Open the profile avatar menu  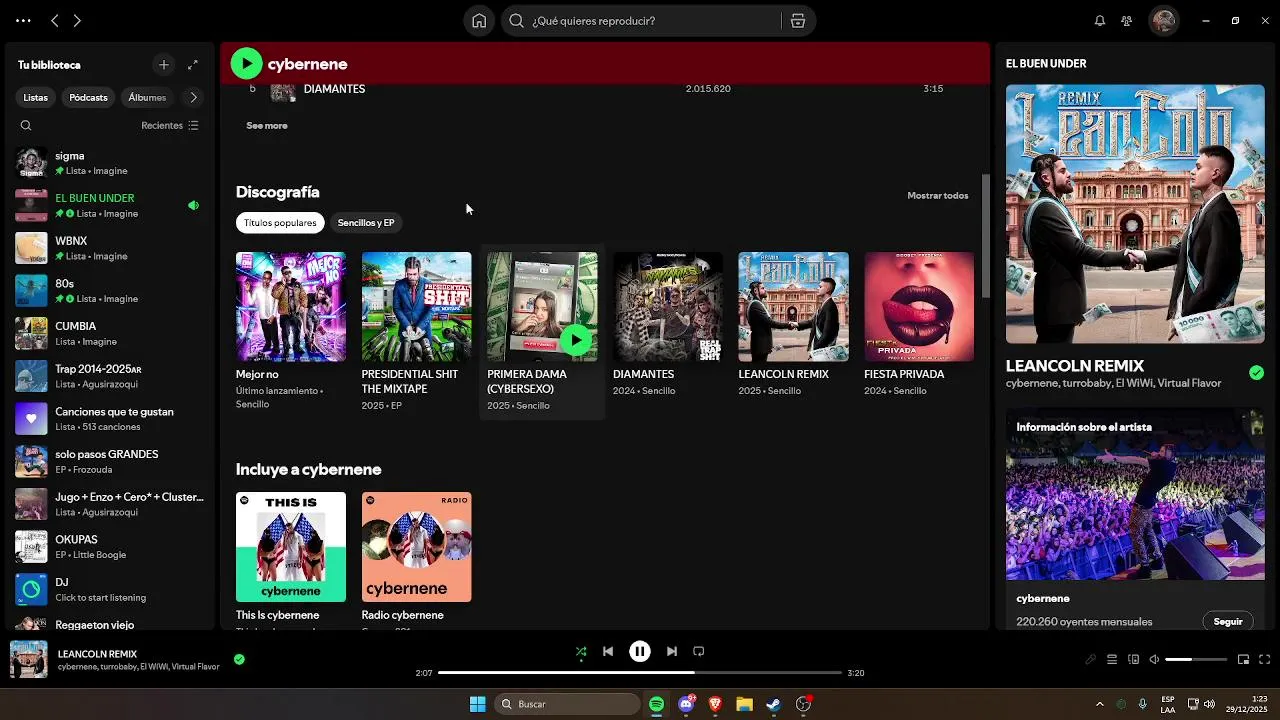(x=1163, y=21)
